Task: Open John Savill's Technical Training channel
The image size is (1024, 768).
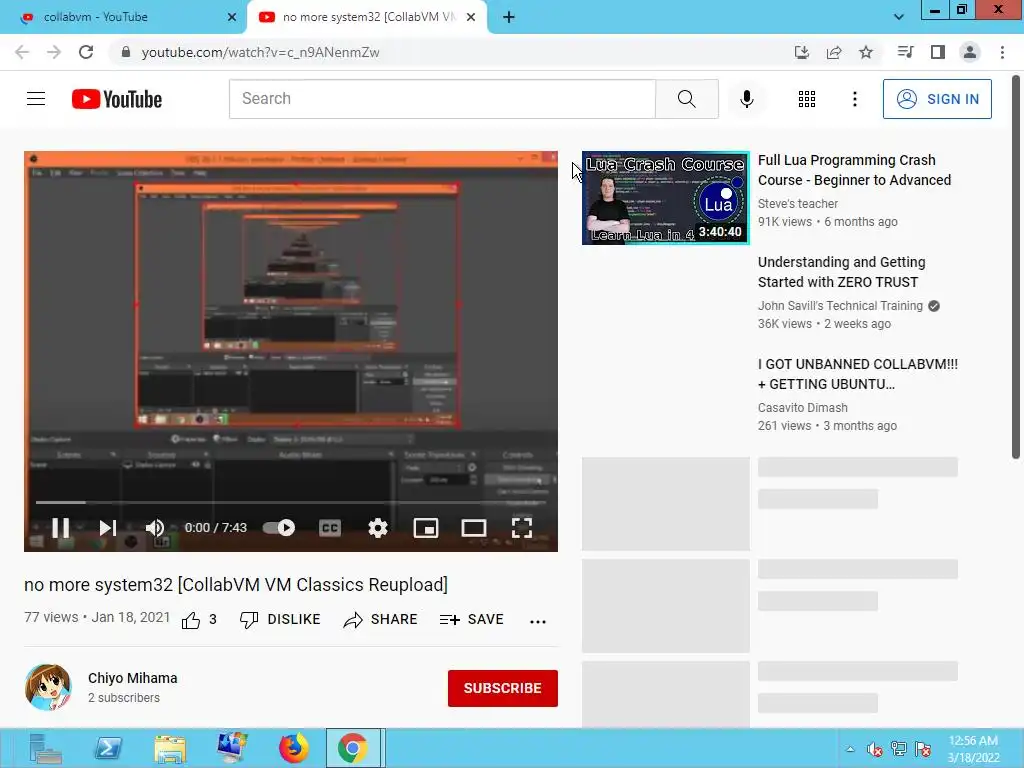Action: point(840,306)
